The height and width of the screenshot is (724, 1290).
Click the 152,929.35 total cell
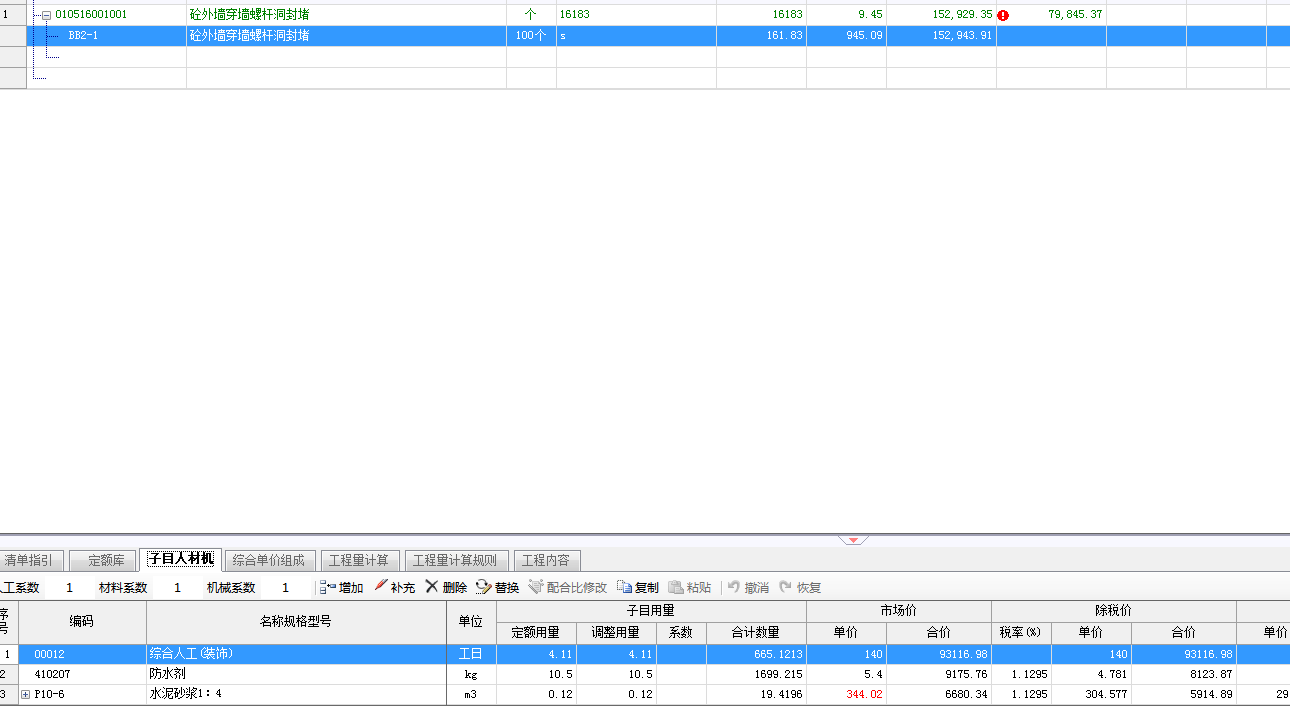941,15
